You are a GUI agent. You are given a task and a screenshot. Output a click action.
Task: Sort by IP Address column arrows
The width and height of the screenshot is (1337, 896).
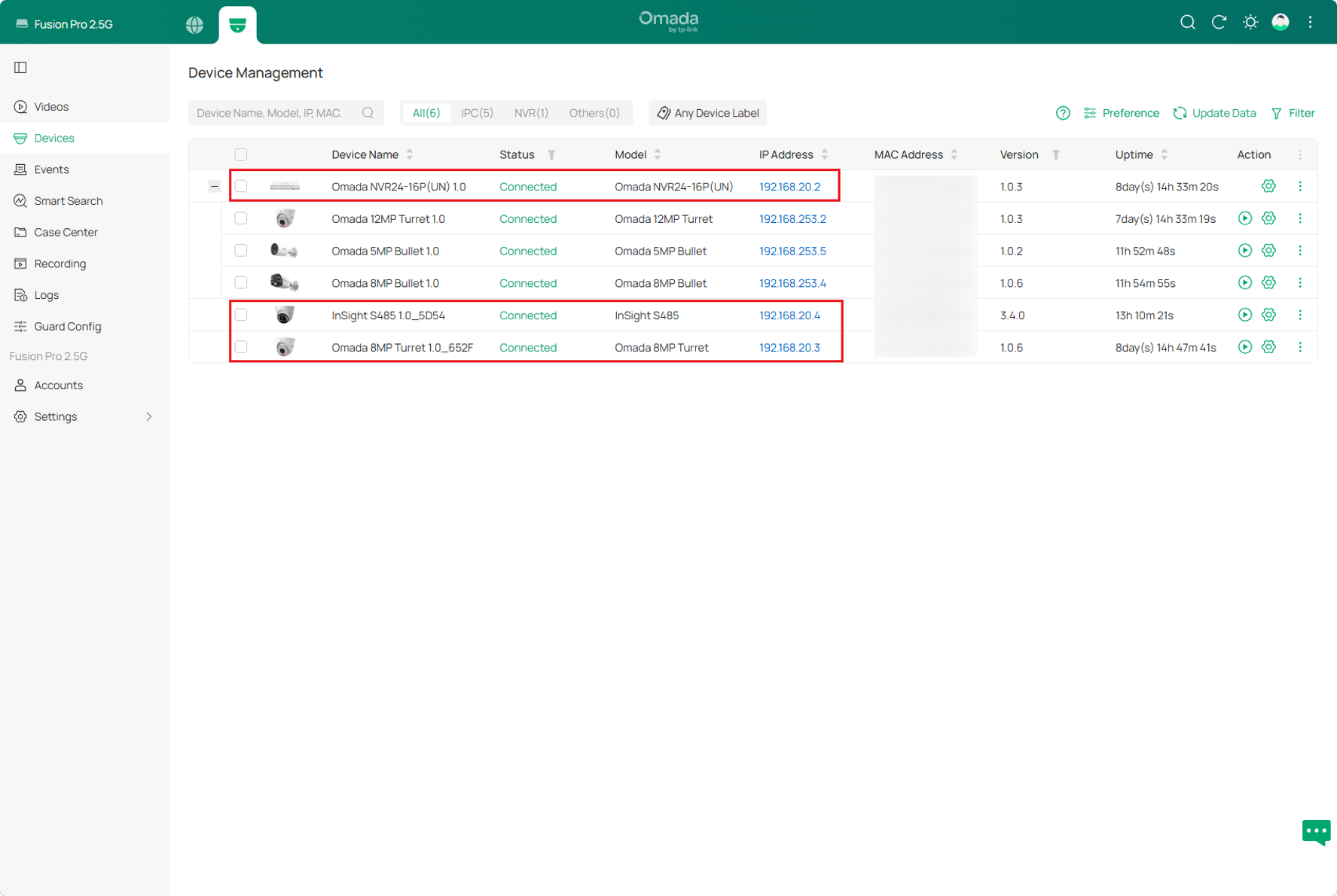coord(825,154)
